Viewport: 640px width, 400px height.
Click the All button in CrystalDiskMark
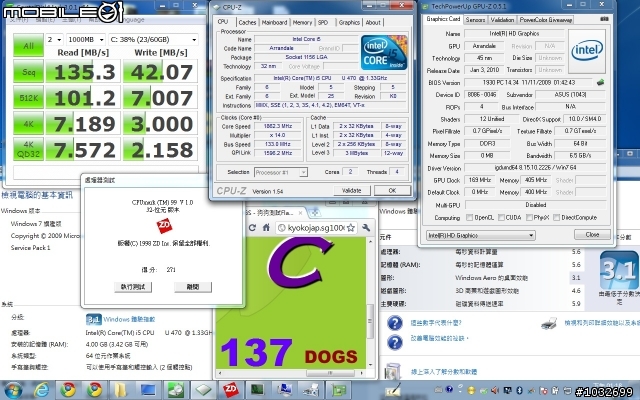click(x=28, y=45)
